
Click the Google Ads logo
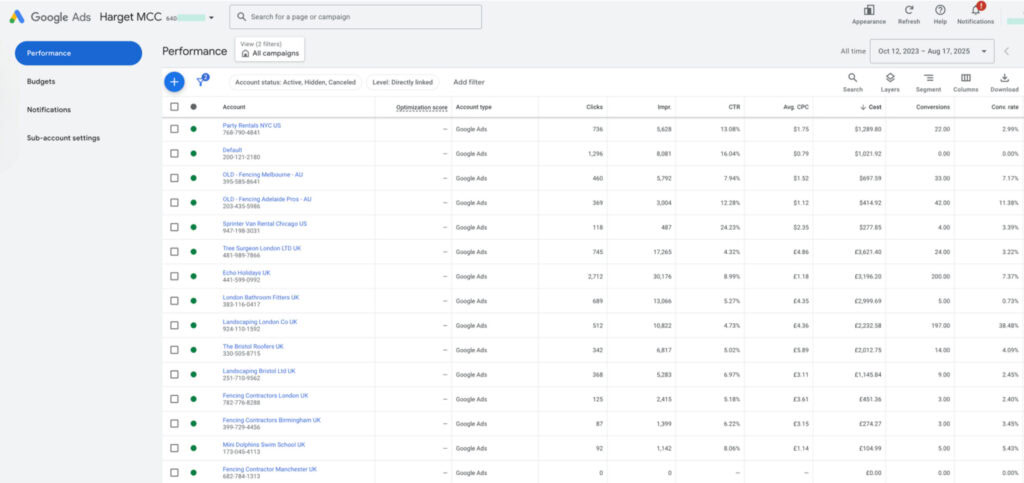(x=17, y=17)
